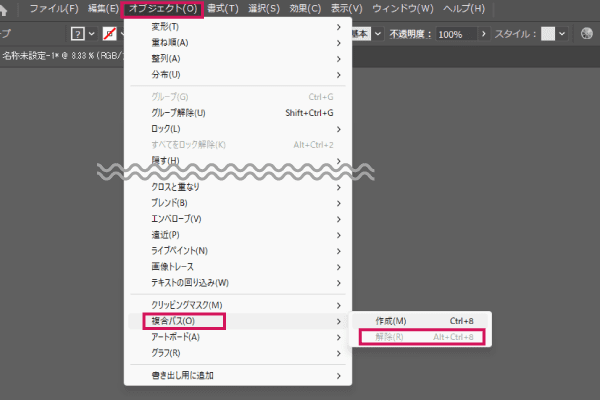
Task: Open the クリッピングマスク(M) submenu
Action: [x=238, y=305]
